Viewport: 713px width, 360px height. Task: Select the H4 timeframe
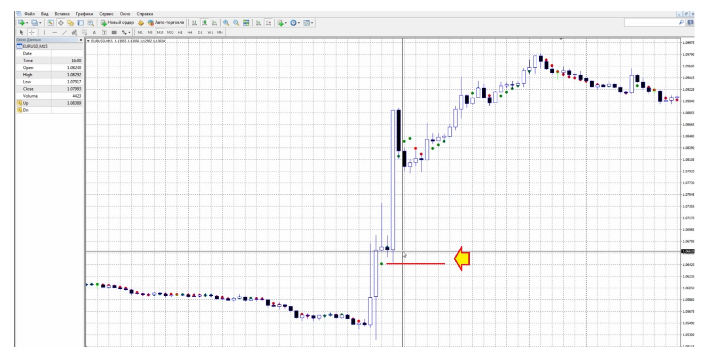click(x=190, y=32)
